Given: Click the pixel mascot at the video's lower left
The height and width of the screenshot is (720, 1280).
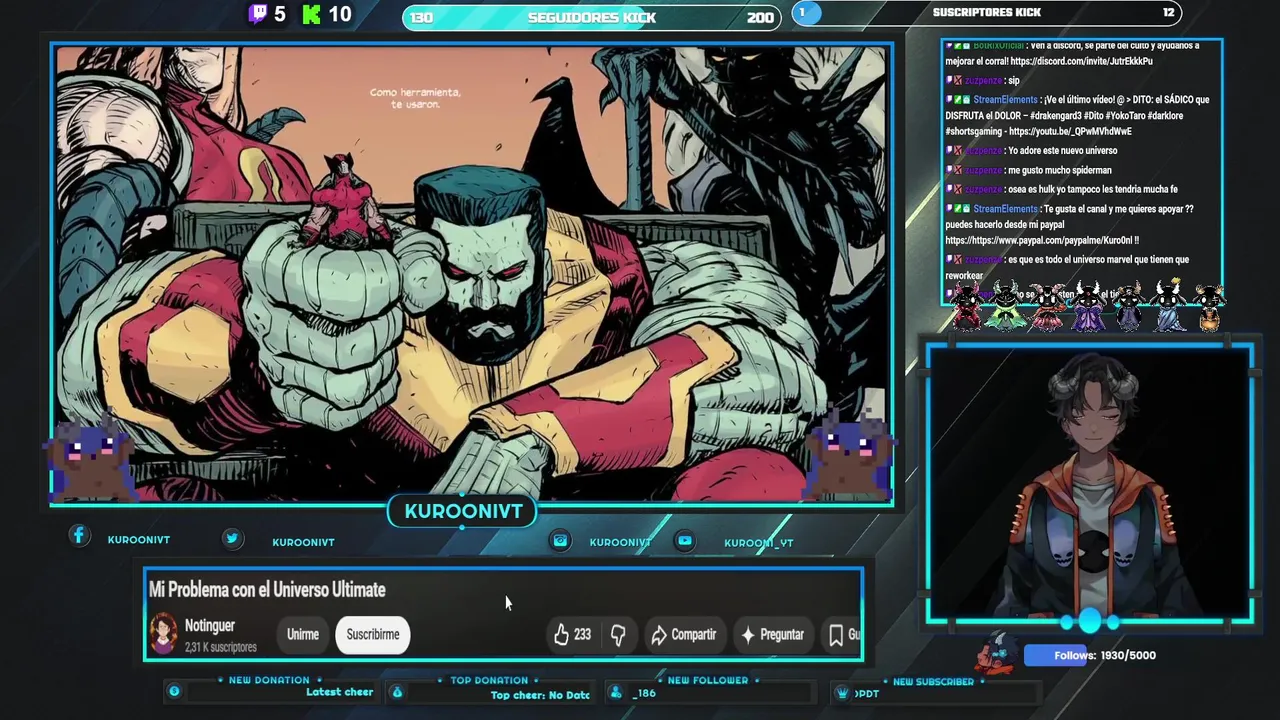Looking at the screenshot, I should 90,457.
